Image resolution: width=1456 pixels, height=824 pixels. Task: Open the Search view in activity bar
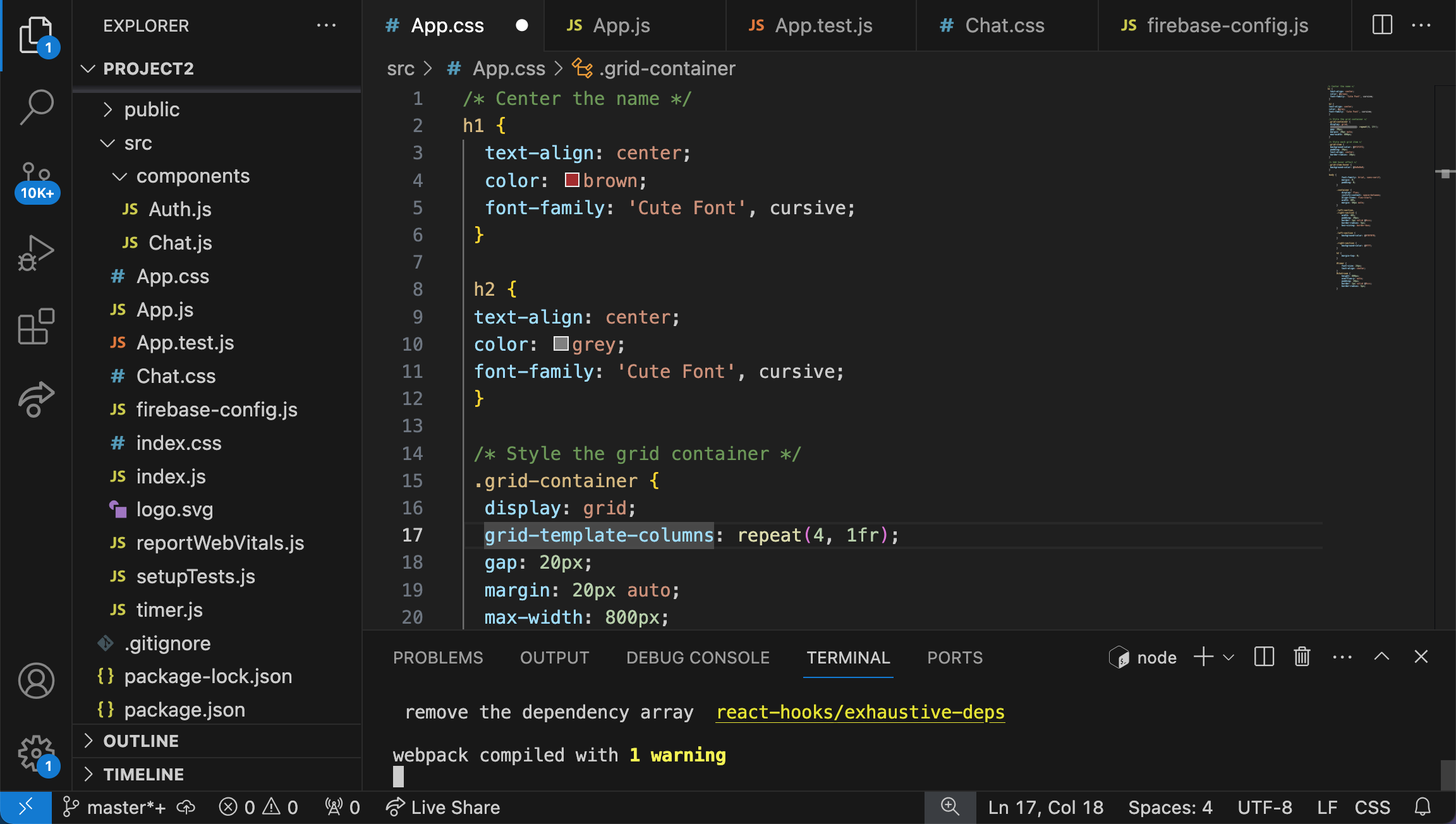click(x=36, y=106)
